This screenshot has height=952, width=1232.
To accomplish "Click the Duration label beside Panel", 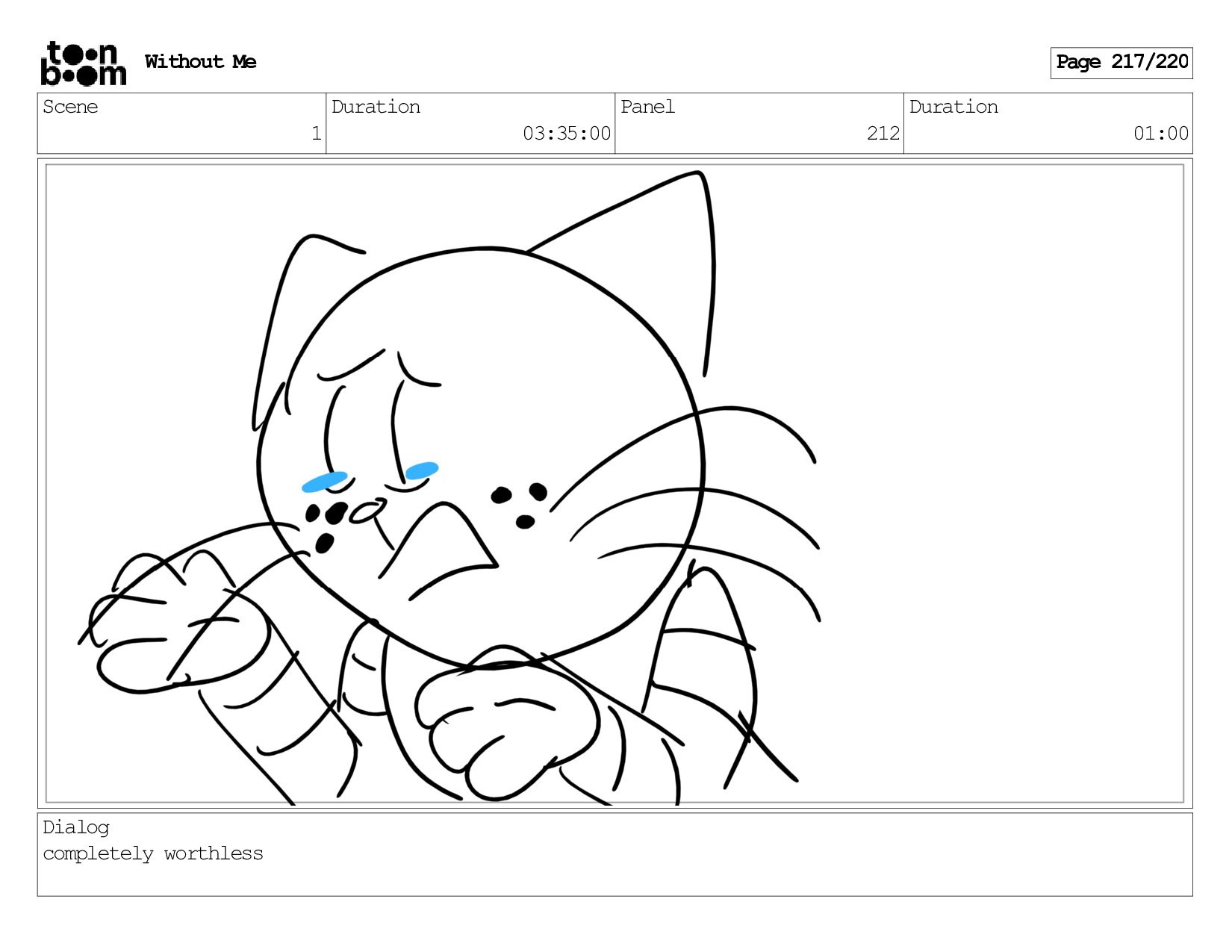I will click(x=953, y=107).
